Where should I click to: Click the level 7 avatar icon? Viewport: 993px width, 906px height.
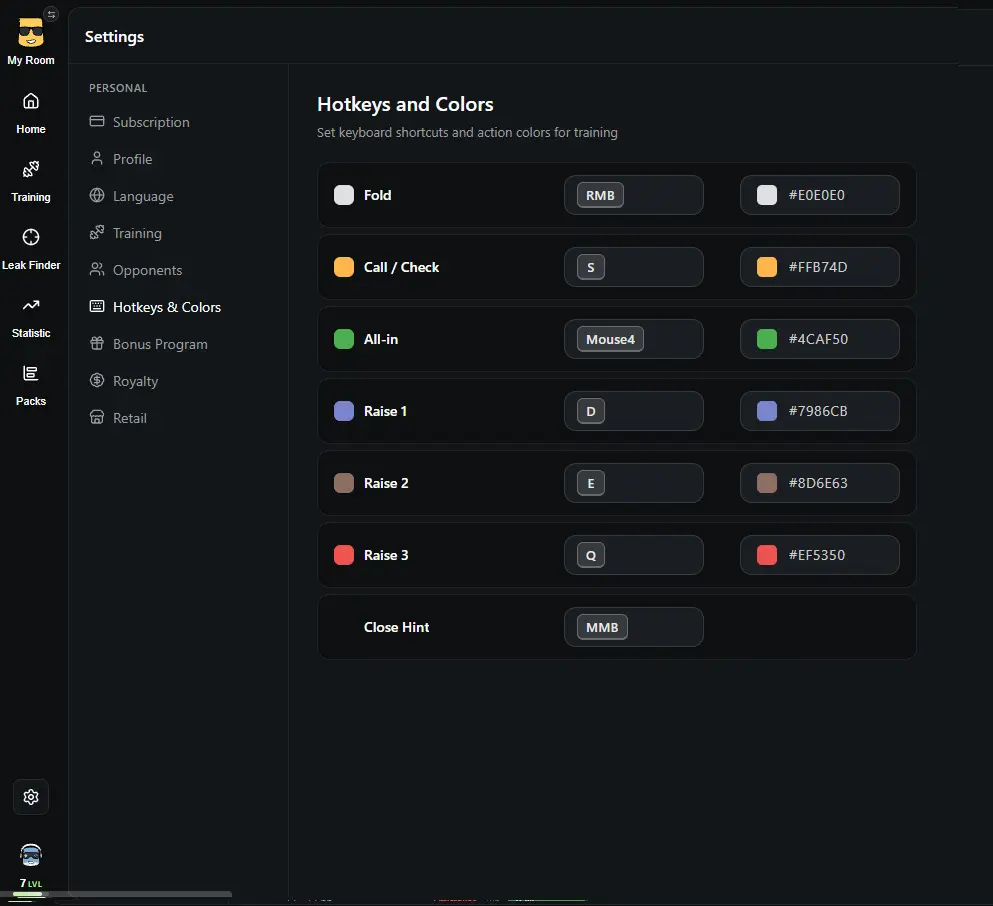pos(30,855)
